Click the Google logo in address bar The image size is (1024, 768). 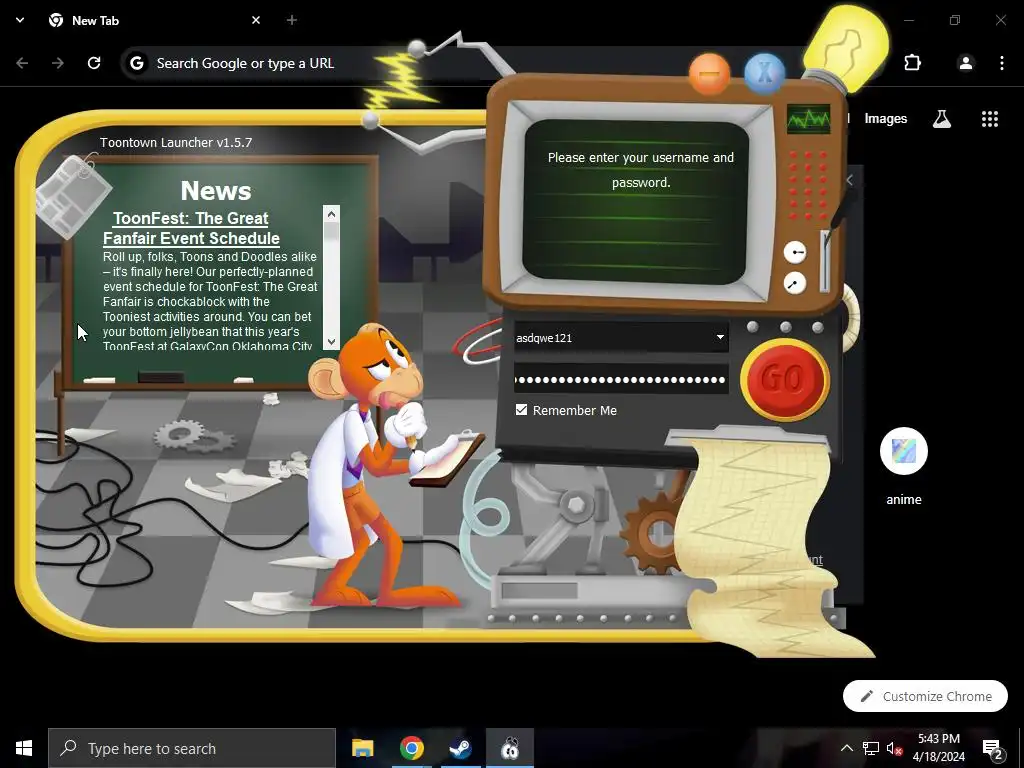click(136, 63)
